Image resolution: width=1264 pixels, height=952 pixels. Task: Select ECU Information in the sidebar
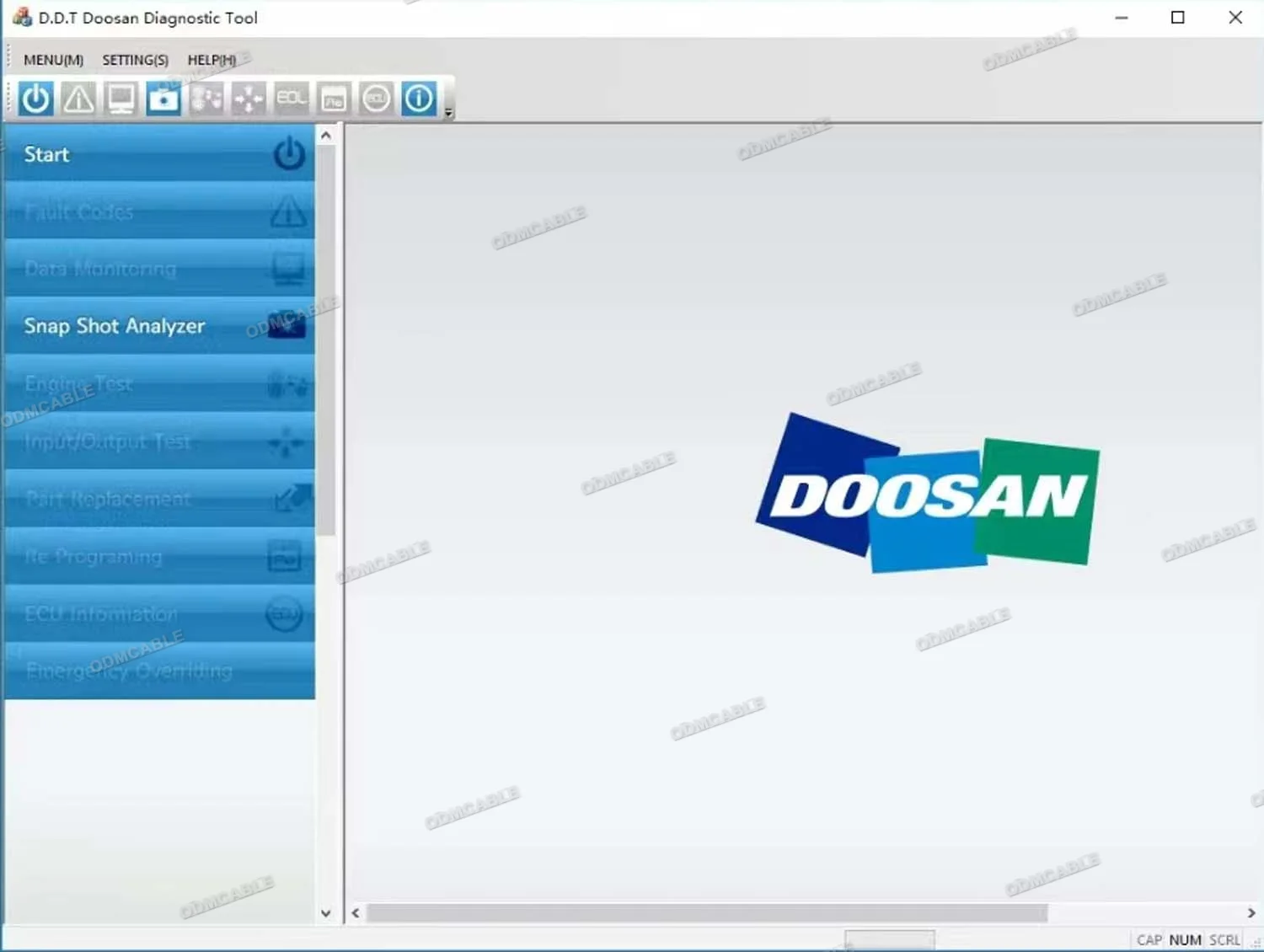coord(159,613)
